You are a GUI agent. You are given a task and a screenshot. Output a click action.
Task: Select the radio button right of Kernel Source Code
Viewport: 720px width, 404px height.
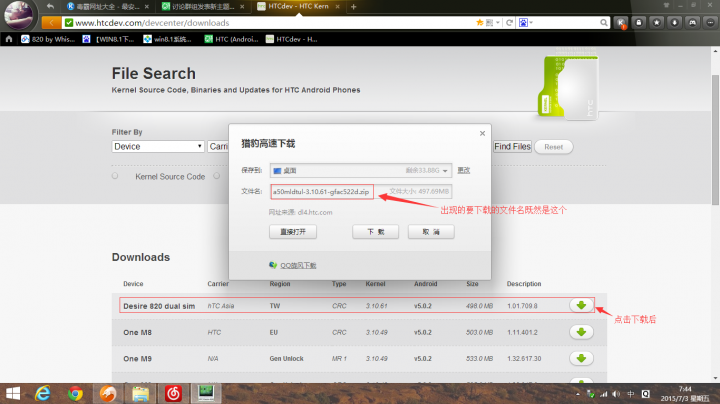216,176
